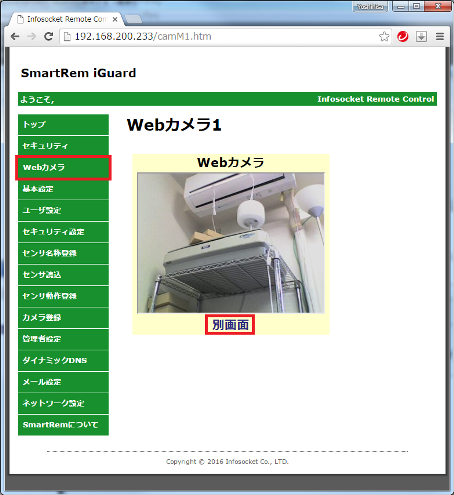Image resolution: width=454 pixels, height=495 pixels.
Task: Click the webcam live image
Action: pos(231,243)
